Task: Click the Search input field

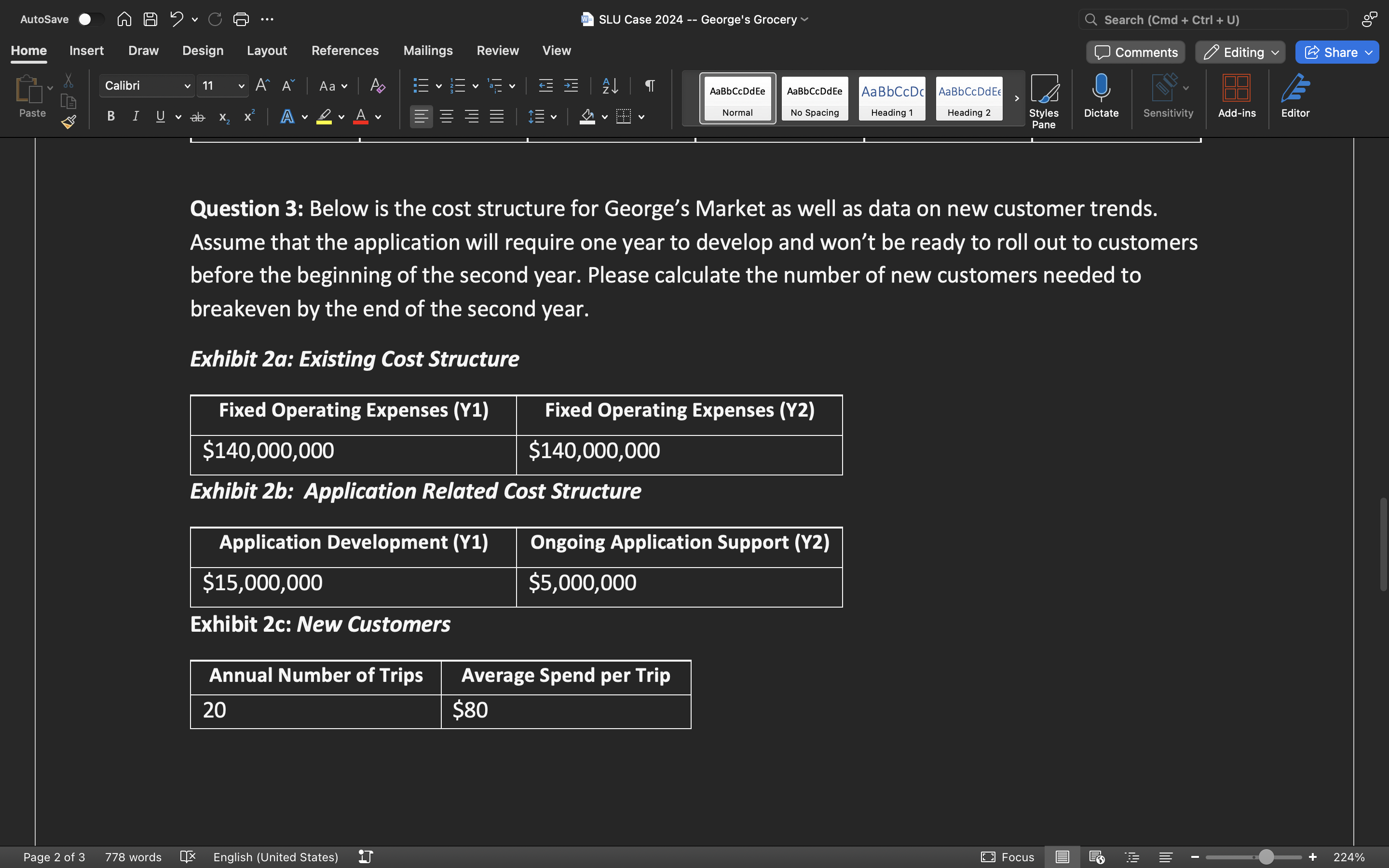Action: click(1217, 19)
